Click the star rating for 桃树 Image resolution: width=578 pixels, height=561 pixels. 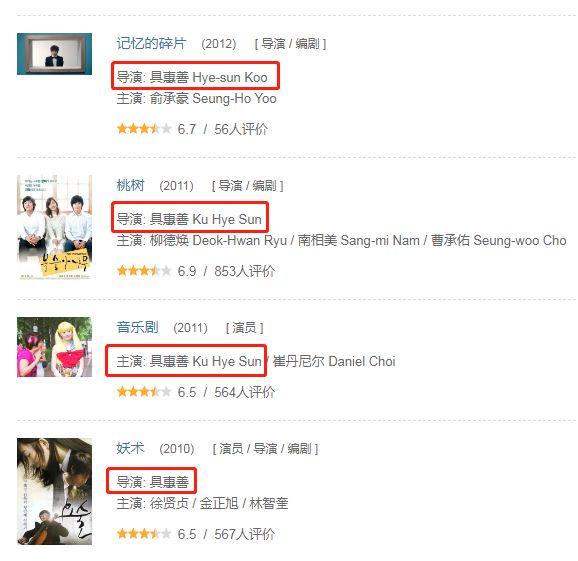144,271
